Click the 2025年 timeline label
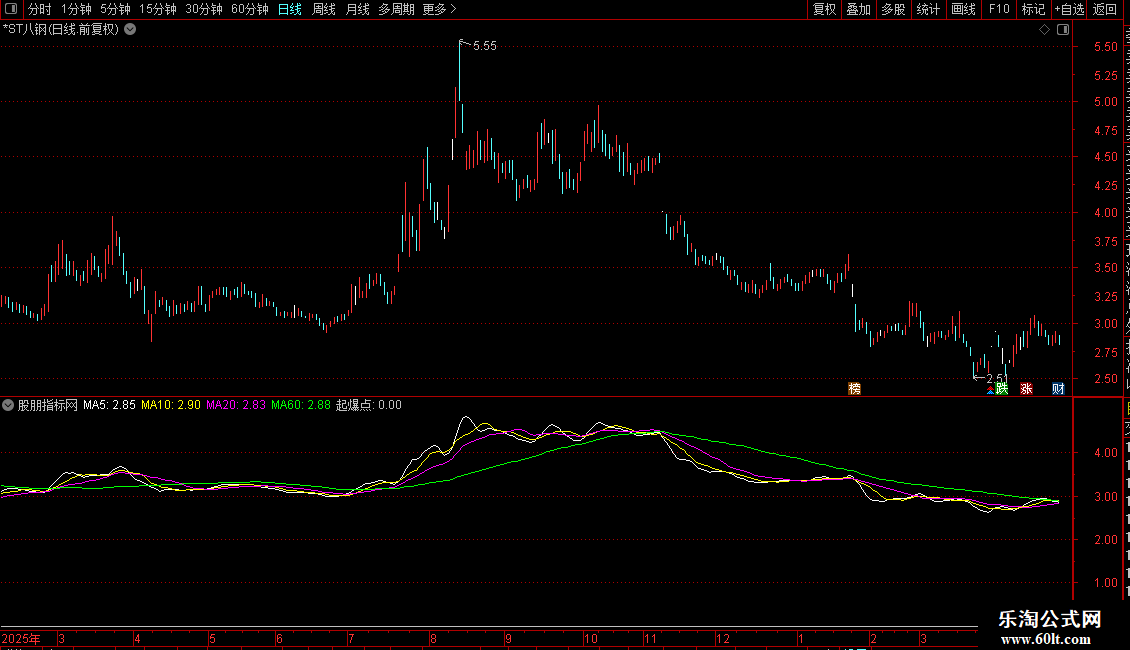1130x650 pixels. click(21, 638)
